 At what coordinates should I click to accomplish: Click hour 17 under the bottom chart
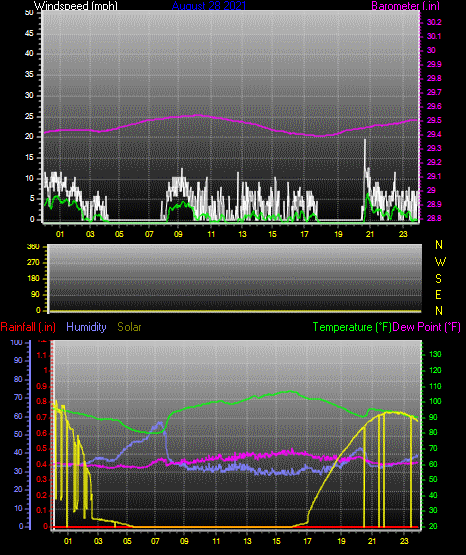pyautogui.click(x=307, y=541)
